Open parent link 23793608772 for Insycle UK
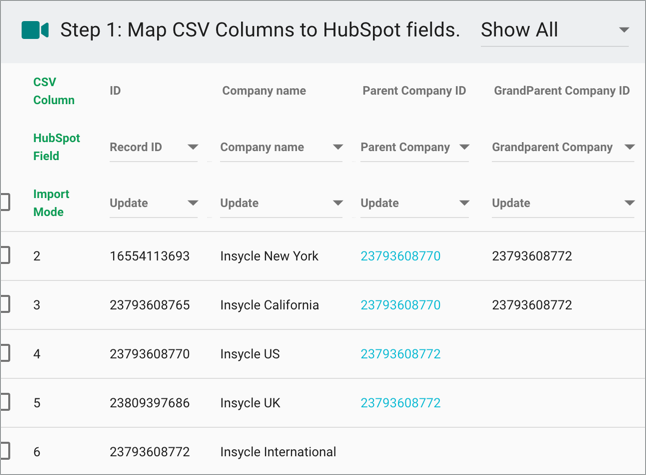The width and height of the screenshot is (646, 475). click(400, 403)
